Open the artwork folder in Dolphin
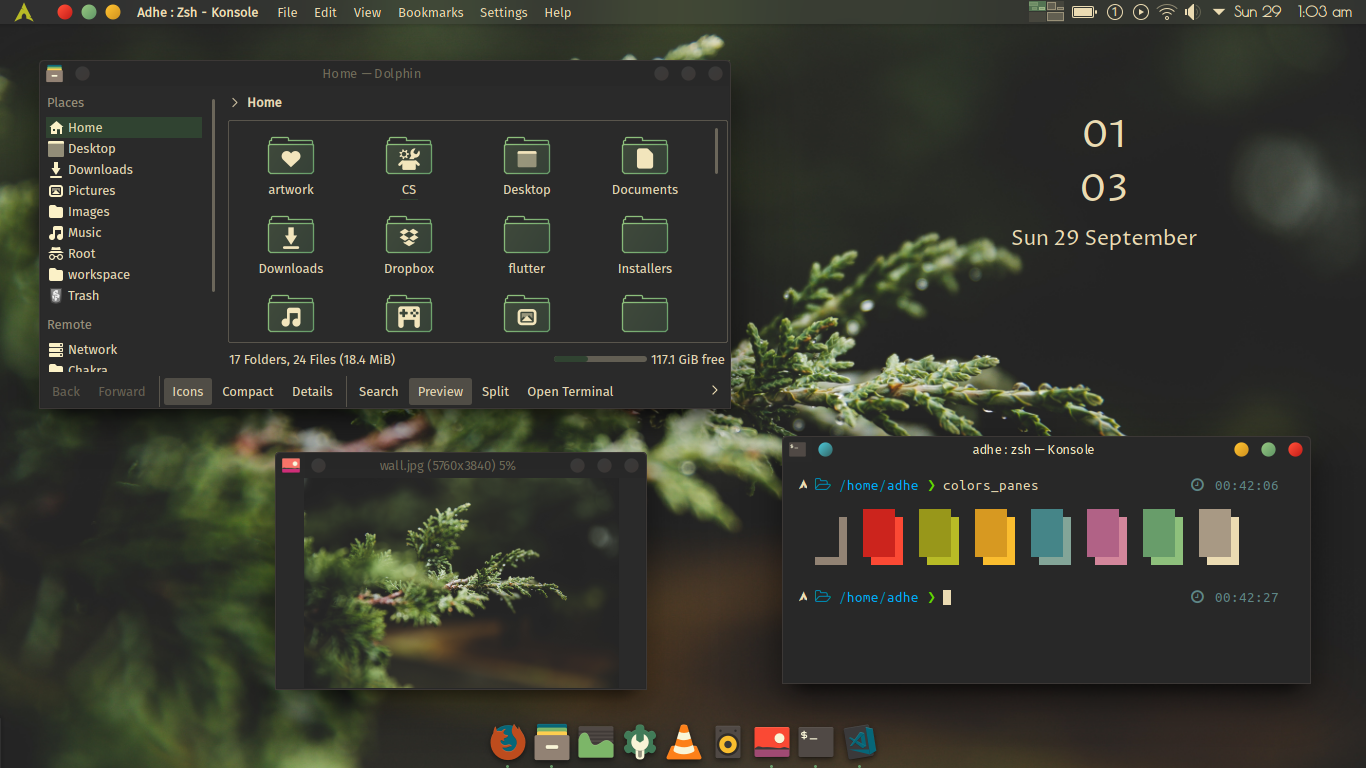 (291, 166)
